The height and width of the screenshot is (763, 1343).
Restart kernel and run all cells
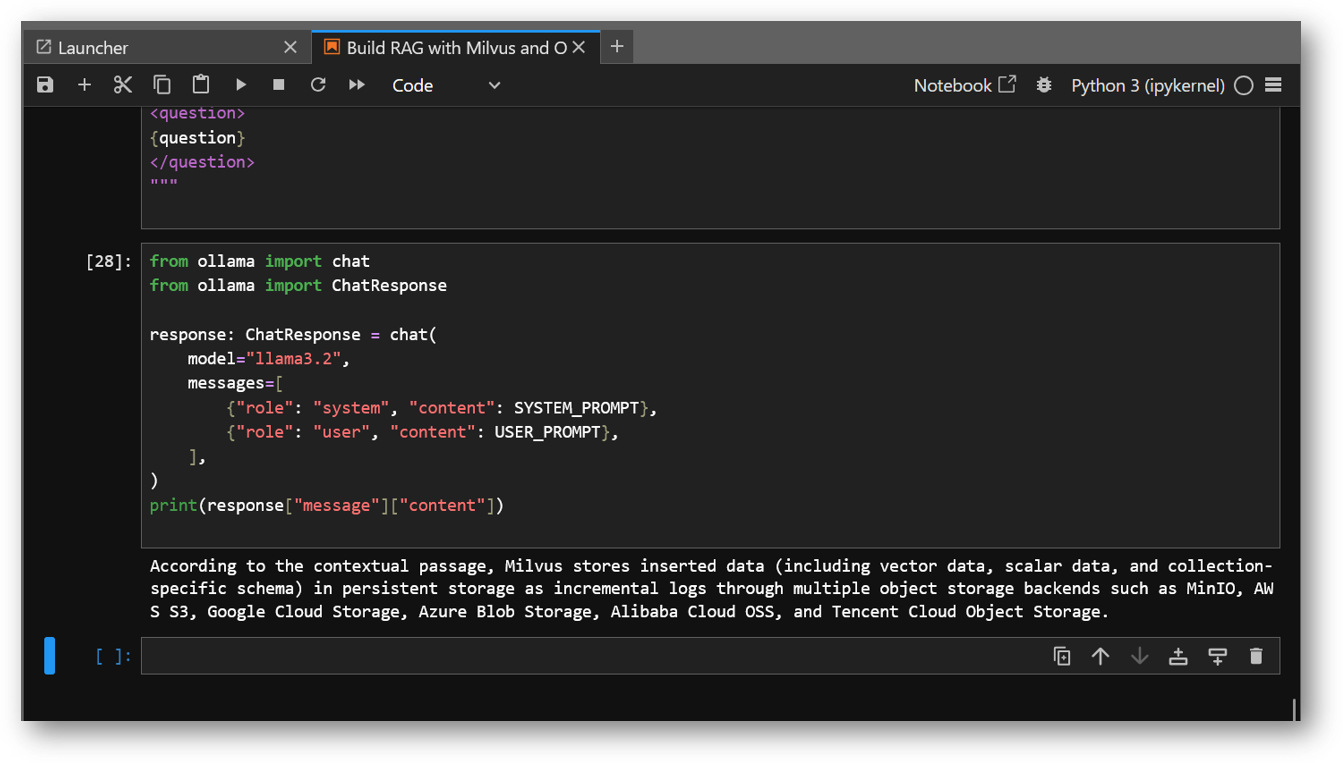tap(357, 85)
